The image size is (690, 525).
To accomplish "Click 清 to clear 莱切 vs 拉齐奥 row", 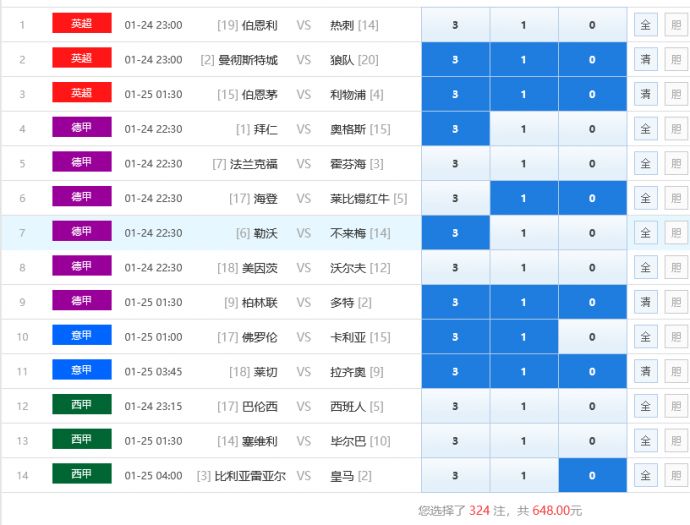I will pyautogui.click(x=645, y=372).
